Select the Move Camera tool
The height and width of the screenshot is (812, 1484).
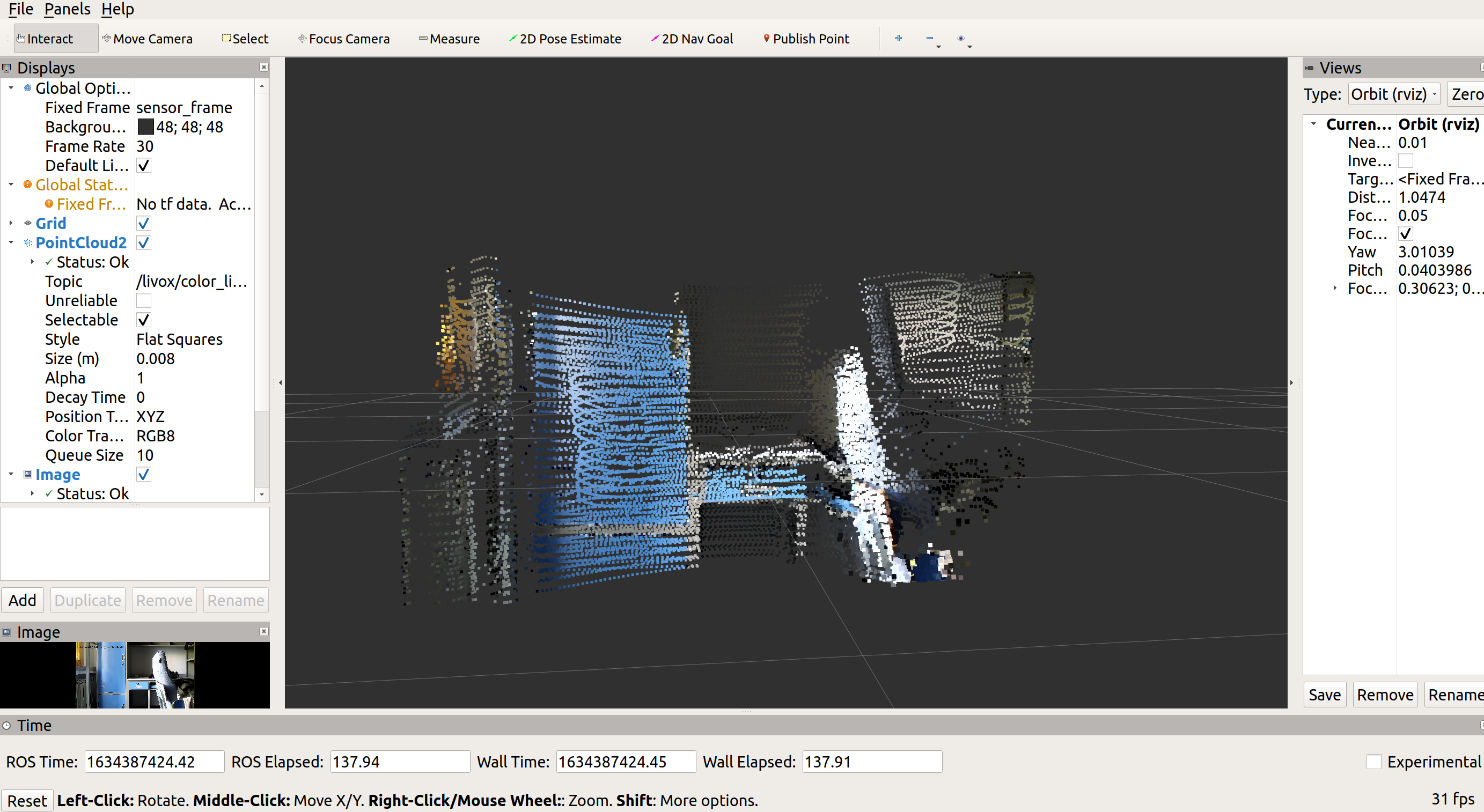pyautogui.click(x=148, y=39)
